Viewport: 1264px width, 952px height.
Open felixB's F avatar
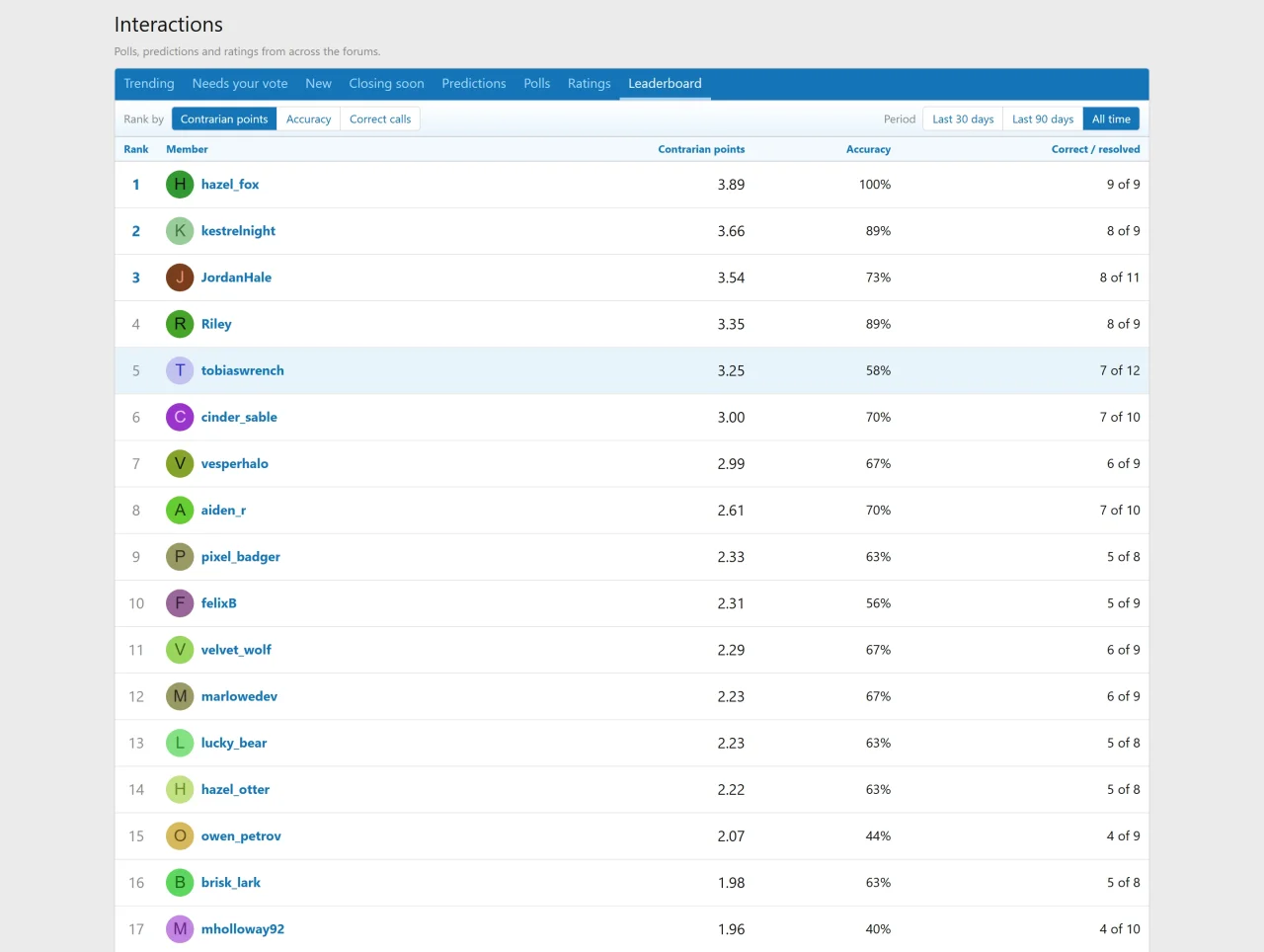pos(180,602)
